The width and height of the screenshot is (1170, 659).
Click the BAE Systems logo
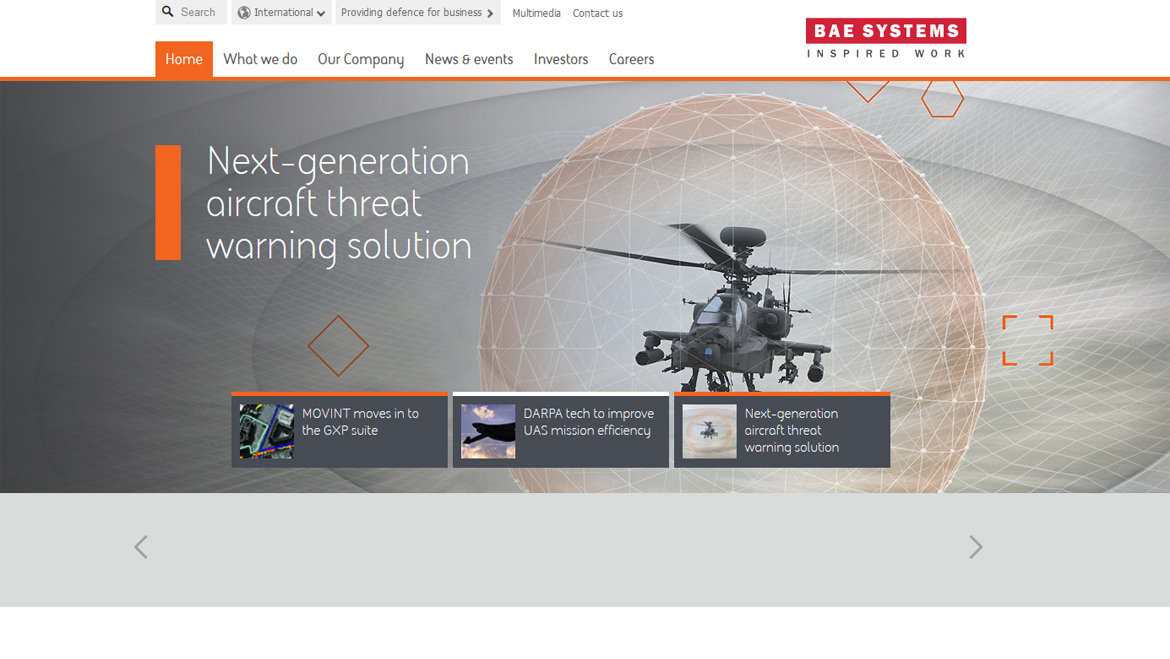tap(885, 39)
